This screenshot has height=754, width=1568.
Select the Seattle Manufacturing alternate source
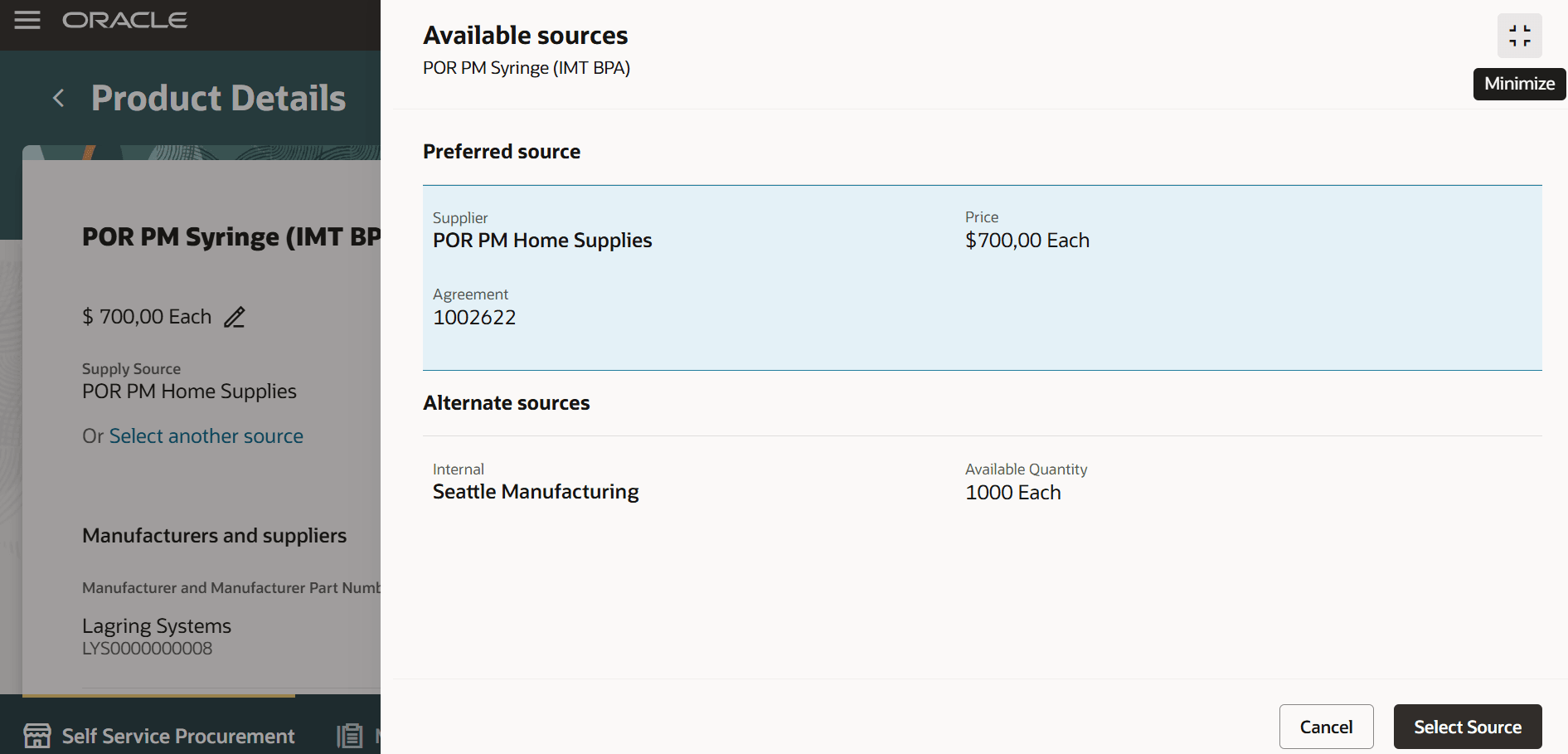pos(535,491)
